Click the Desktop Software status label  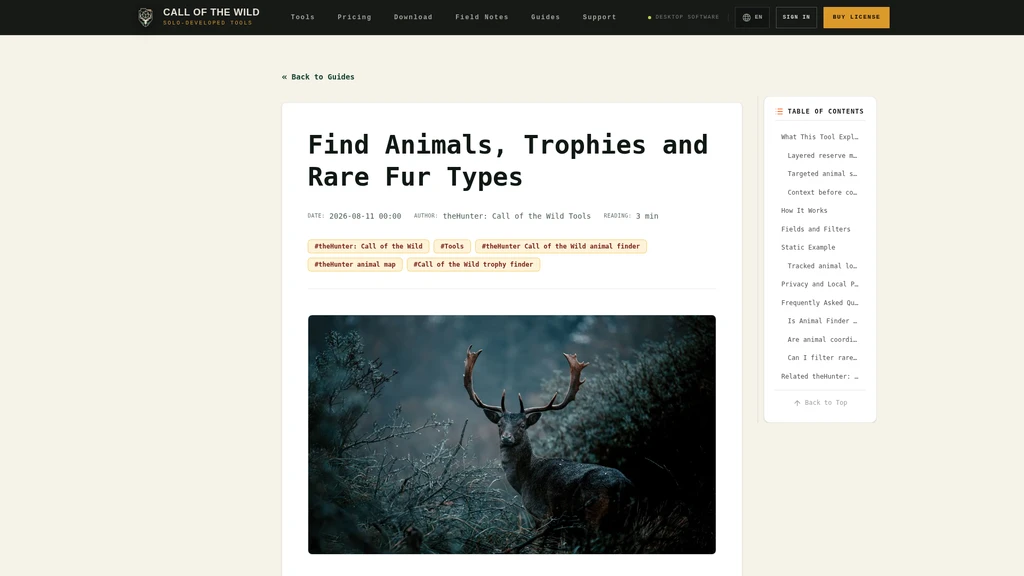[x=683, y=18]
